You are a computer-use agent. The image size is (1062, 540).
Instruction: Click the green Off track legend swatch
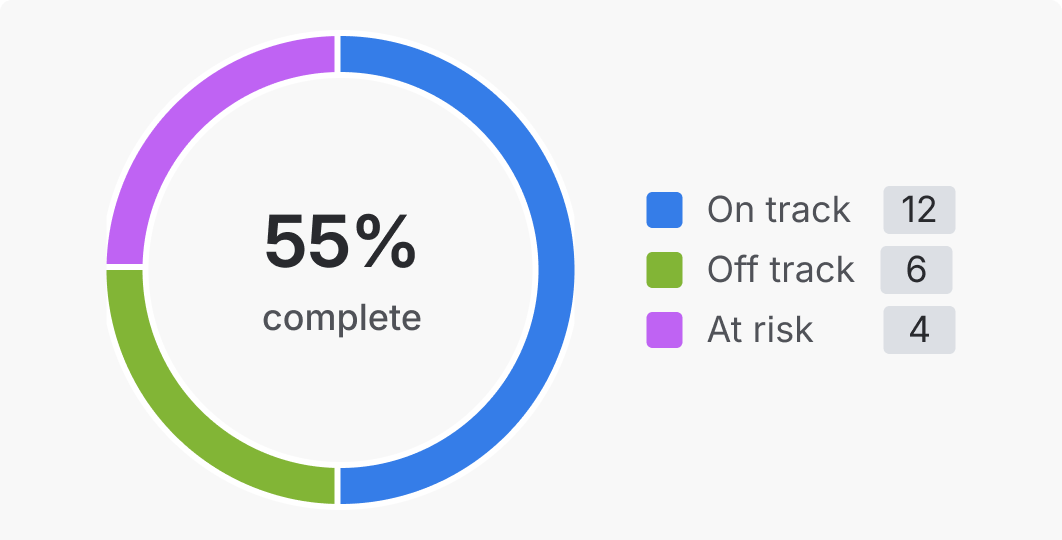[x=665, y=270]
